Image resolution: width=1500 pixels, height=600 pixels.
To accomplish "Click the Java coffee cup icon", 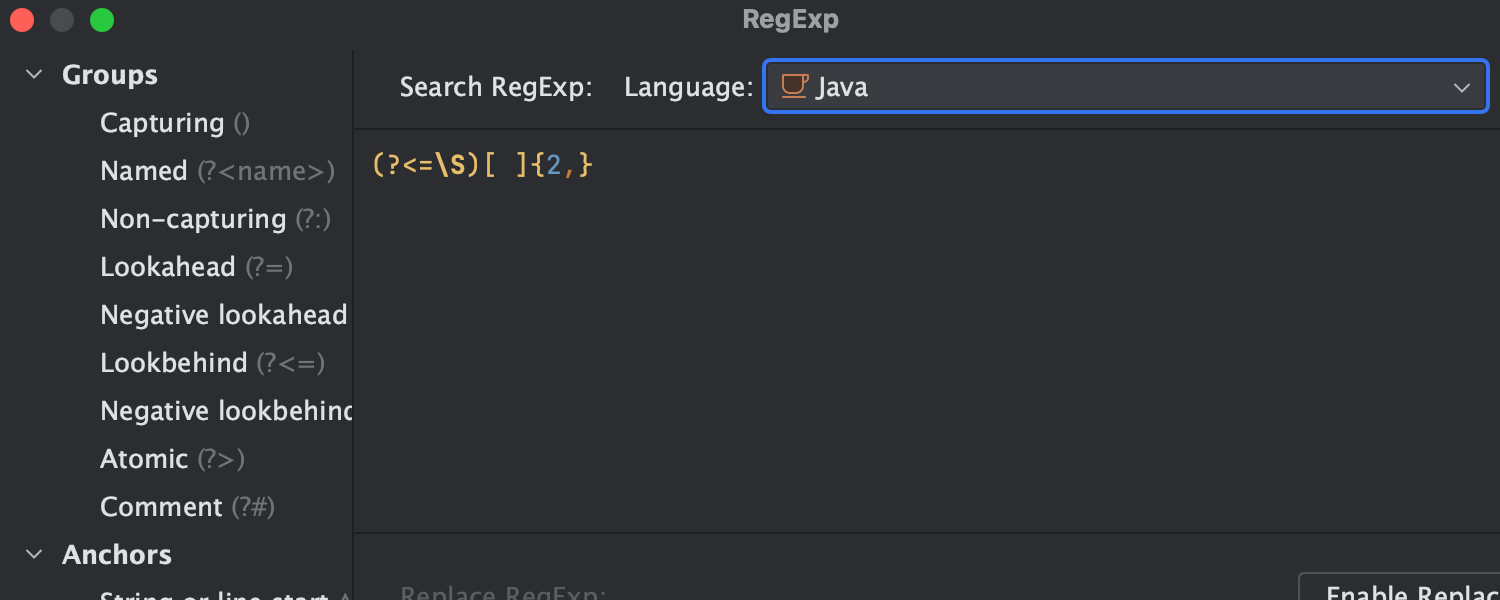I will pyautogui.click(x=794, y=86).
